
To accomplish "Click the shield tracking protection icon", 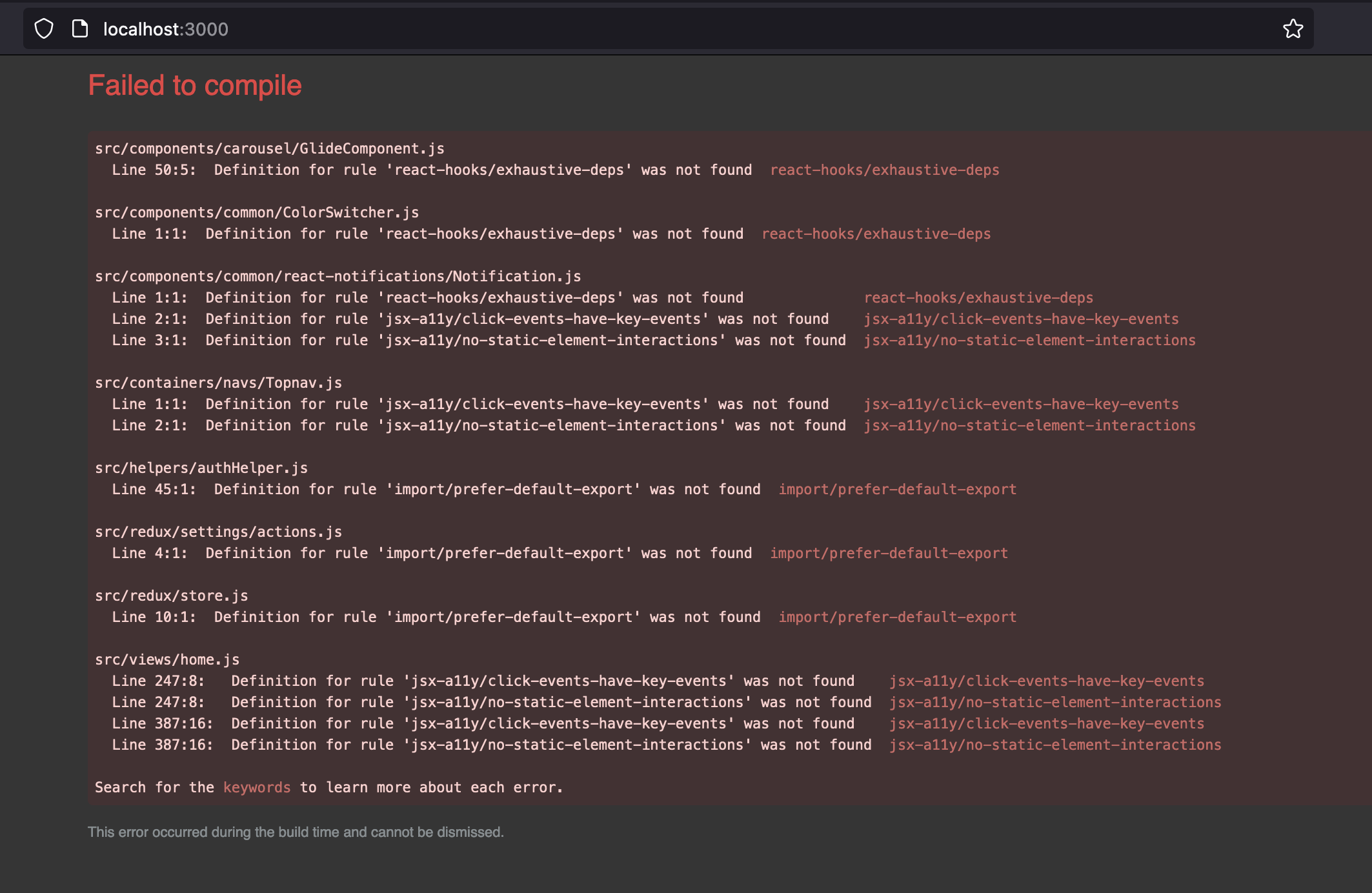I will (x=44, y=29).
